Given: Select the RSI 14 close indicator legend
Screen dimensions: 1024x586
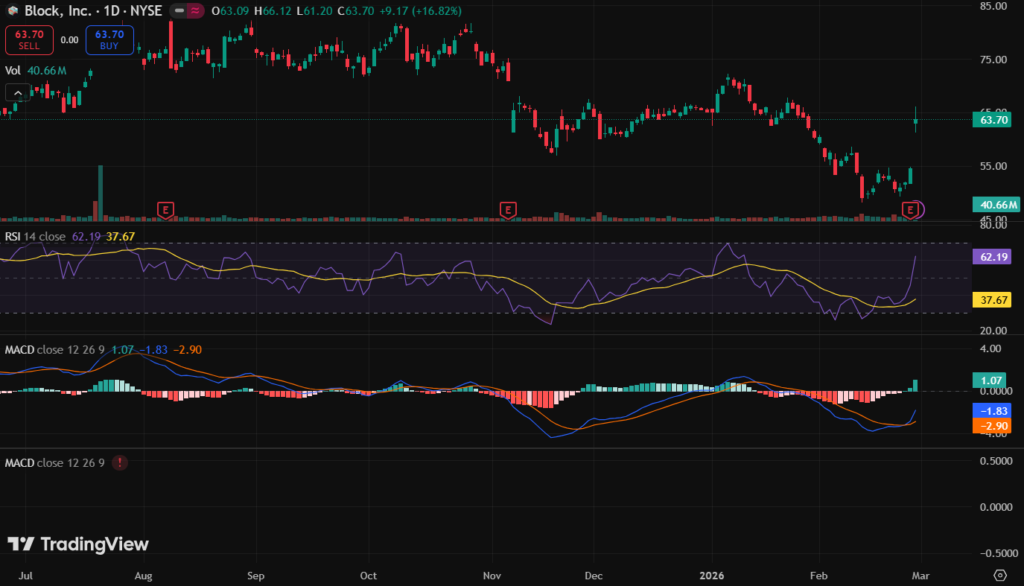Looking at the screenshot, I should [x=35, y=236].
